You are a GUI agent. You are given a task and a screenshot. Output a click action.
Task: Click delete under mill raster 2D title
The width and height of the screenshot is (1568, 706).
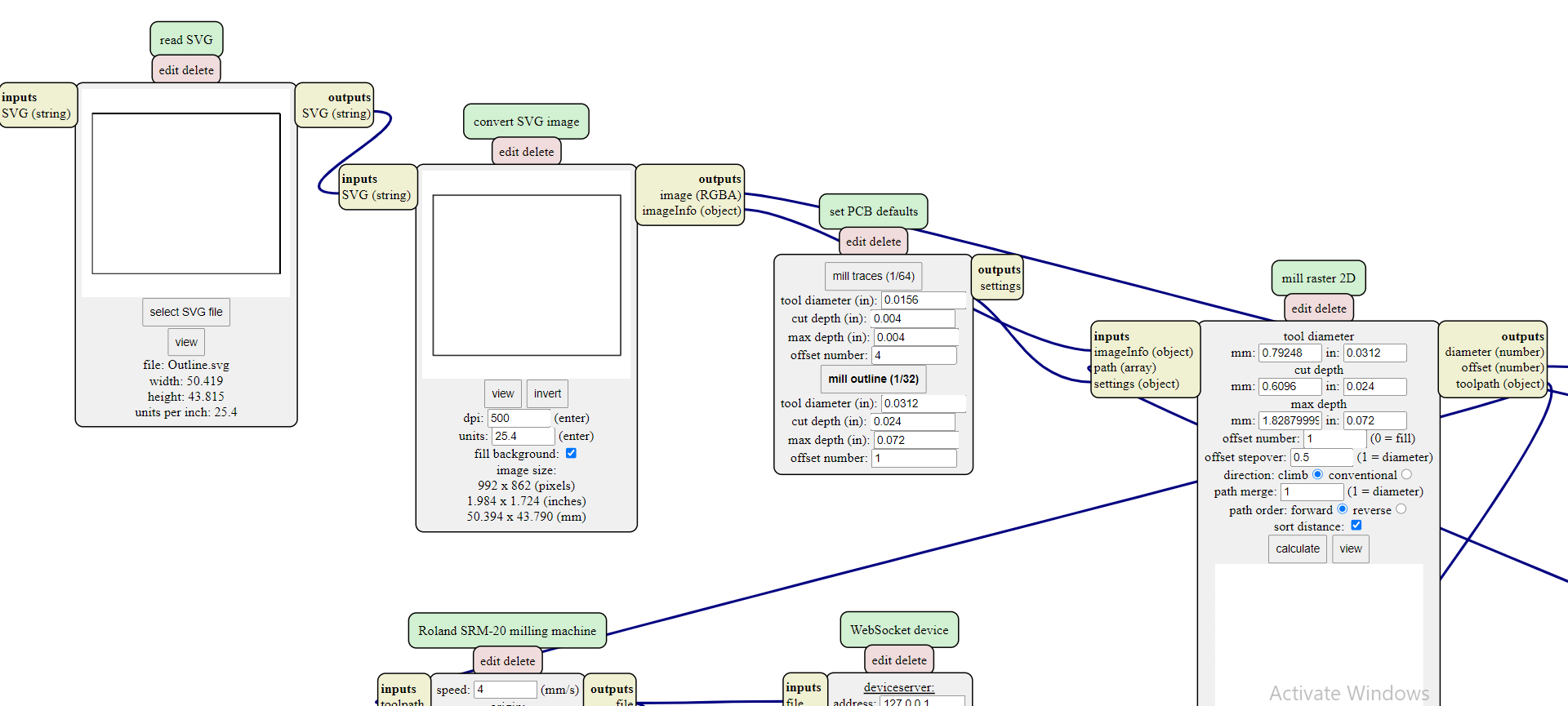click(1331, 309)
